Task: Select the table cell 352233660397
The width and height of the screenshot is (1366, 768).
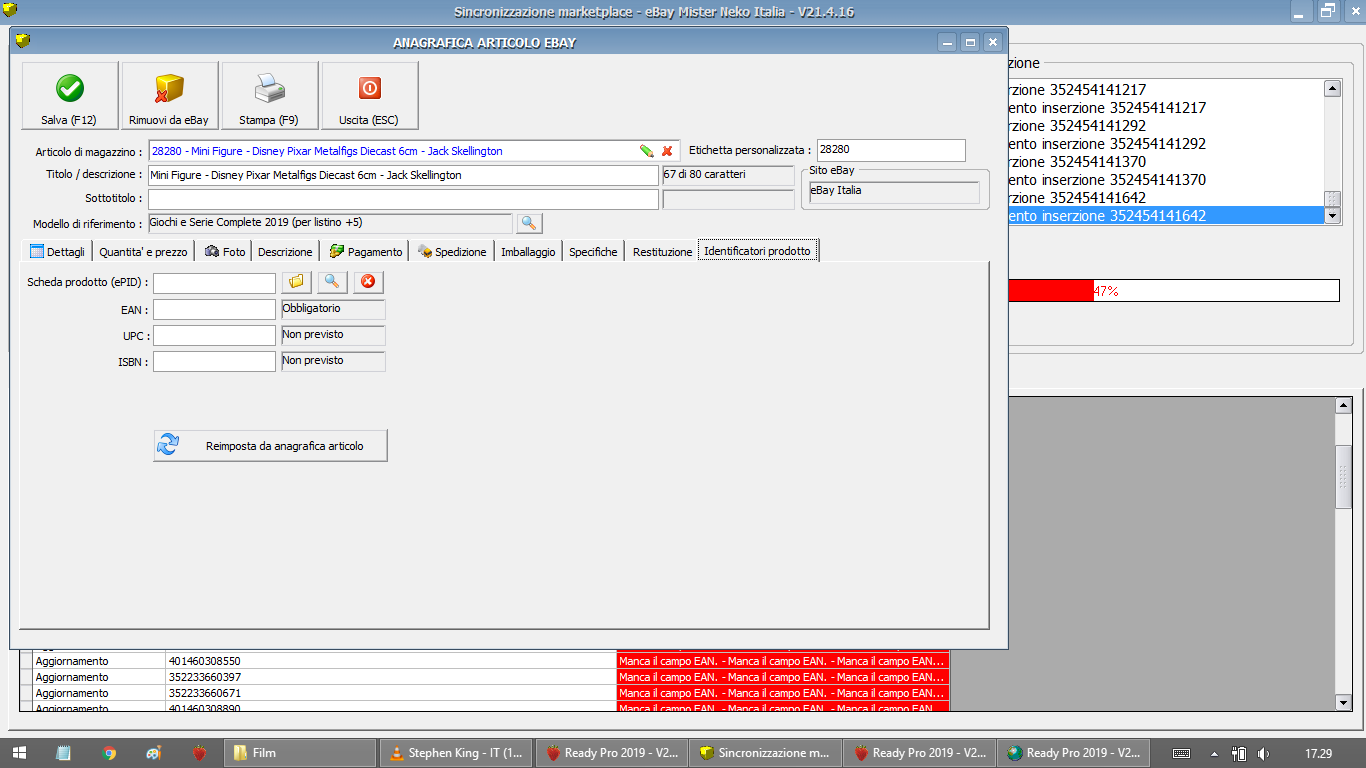Action: [391, 677]
